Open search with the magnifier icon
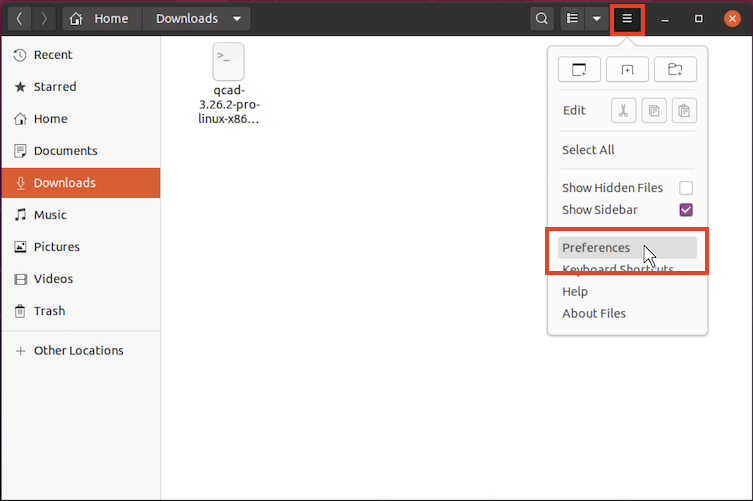753x501 pixels. (x=541, y=19)
